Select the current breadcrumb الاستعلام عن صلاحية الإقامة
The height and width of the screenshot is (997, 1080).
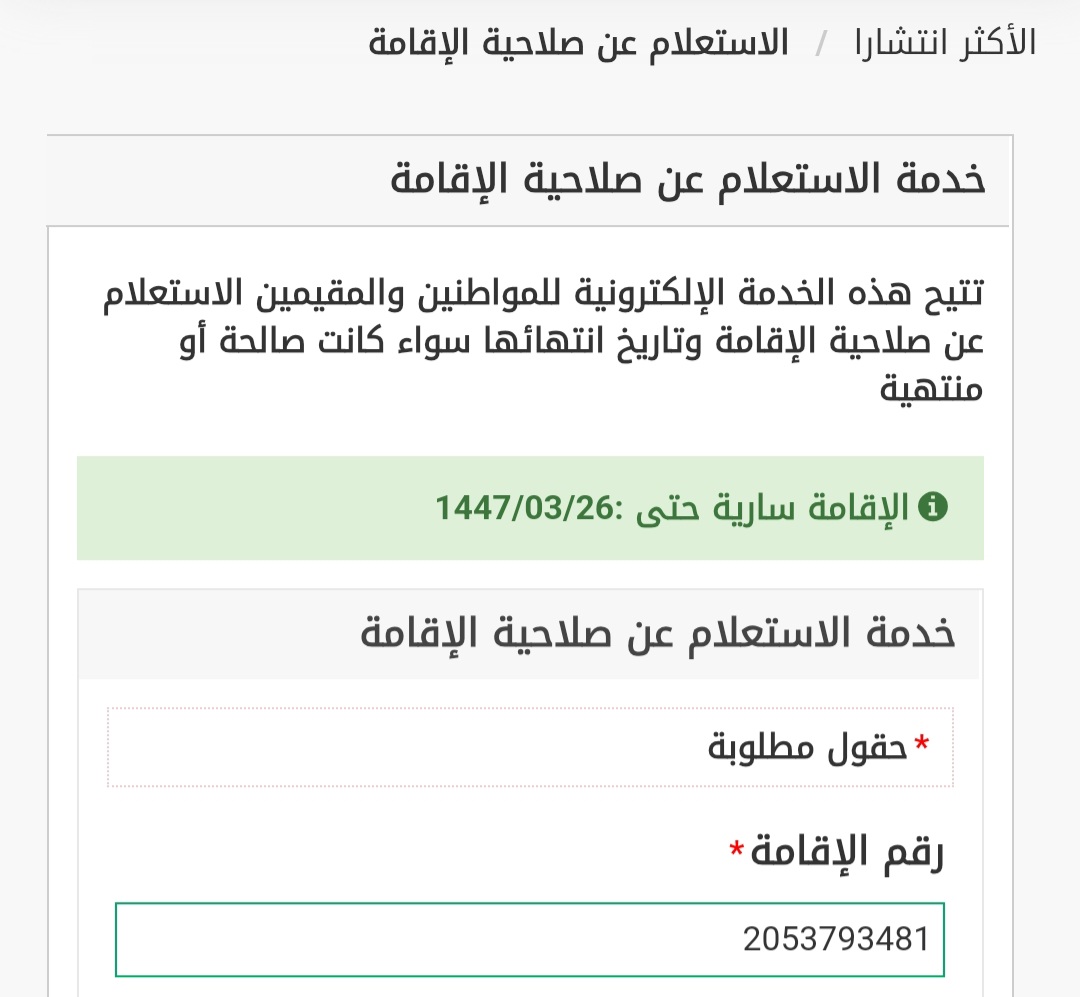point(578,44)
